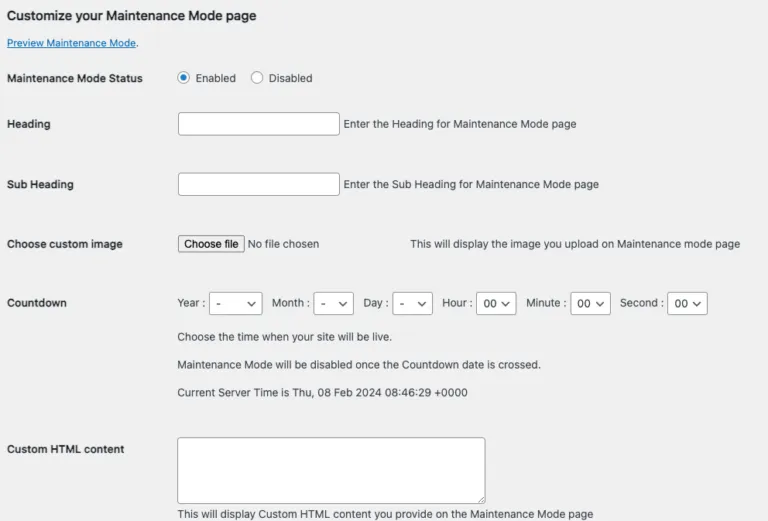The width and height of the screenshot is (768, 521).
Task: Open the Countdown Minute dropdown
Action: tap(590, 304)
